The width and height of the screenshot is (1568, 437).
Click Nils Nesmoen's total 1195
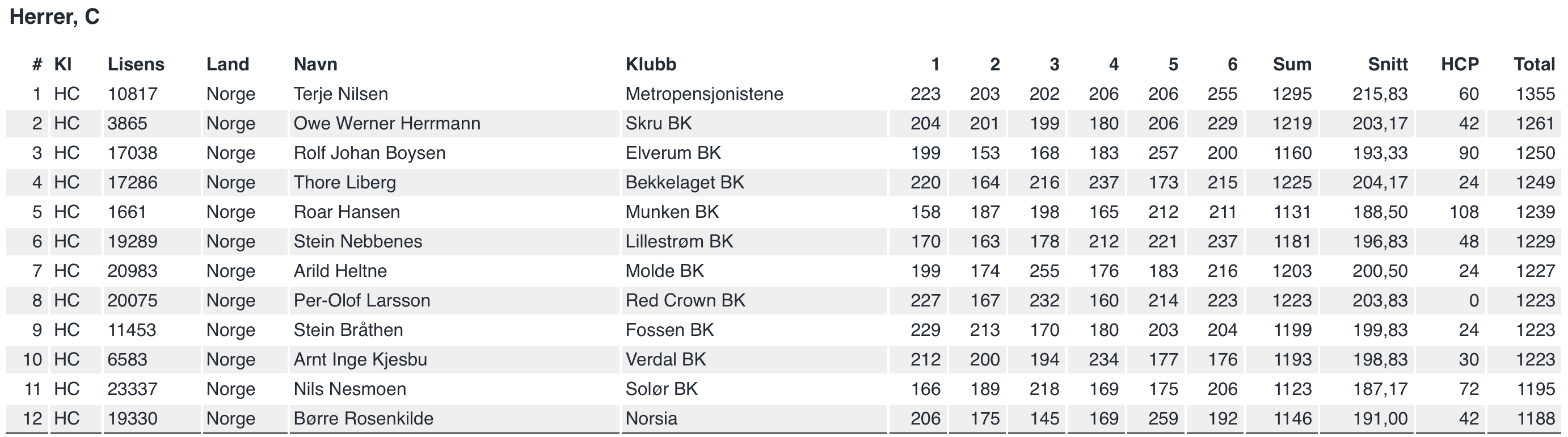tap(1535, 389)
